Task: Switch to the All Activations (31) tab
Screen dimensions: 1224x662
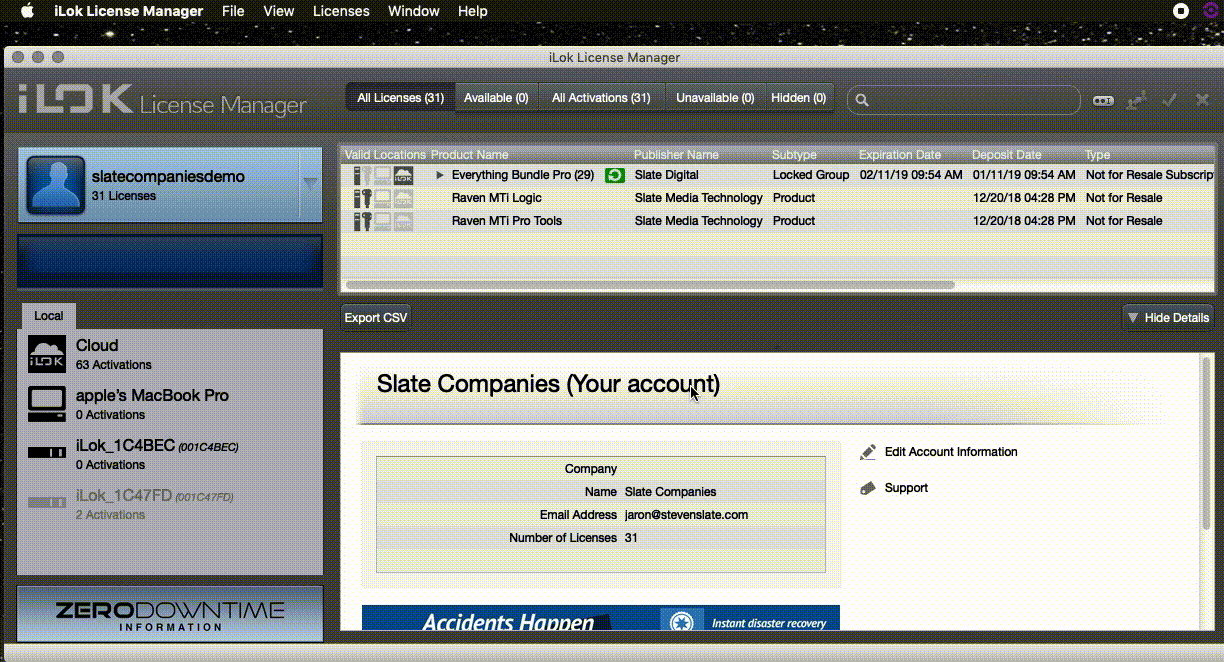Action: tap(601, 98)
